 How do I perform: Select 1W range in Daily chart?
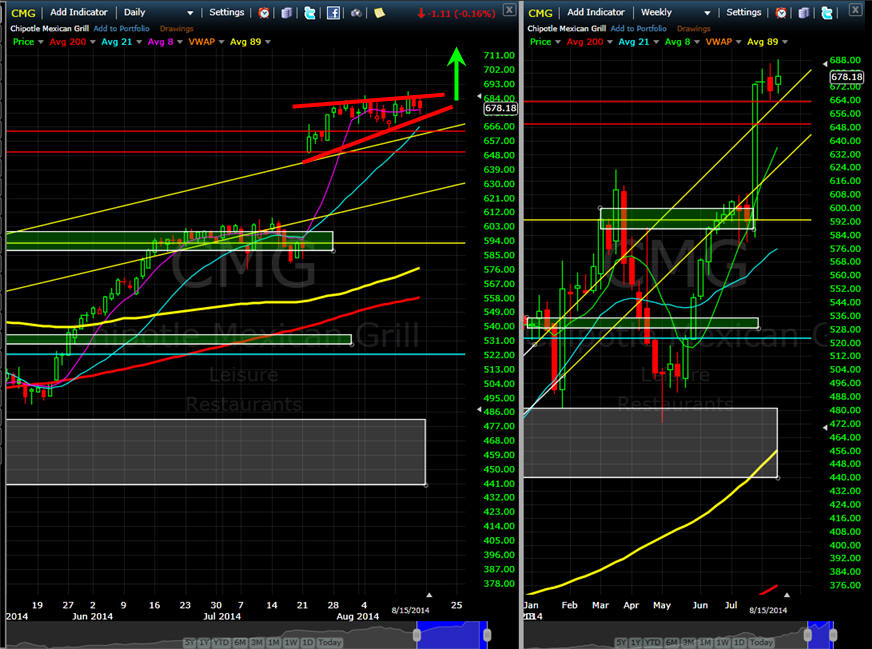[291, 642]
